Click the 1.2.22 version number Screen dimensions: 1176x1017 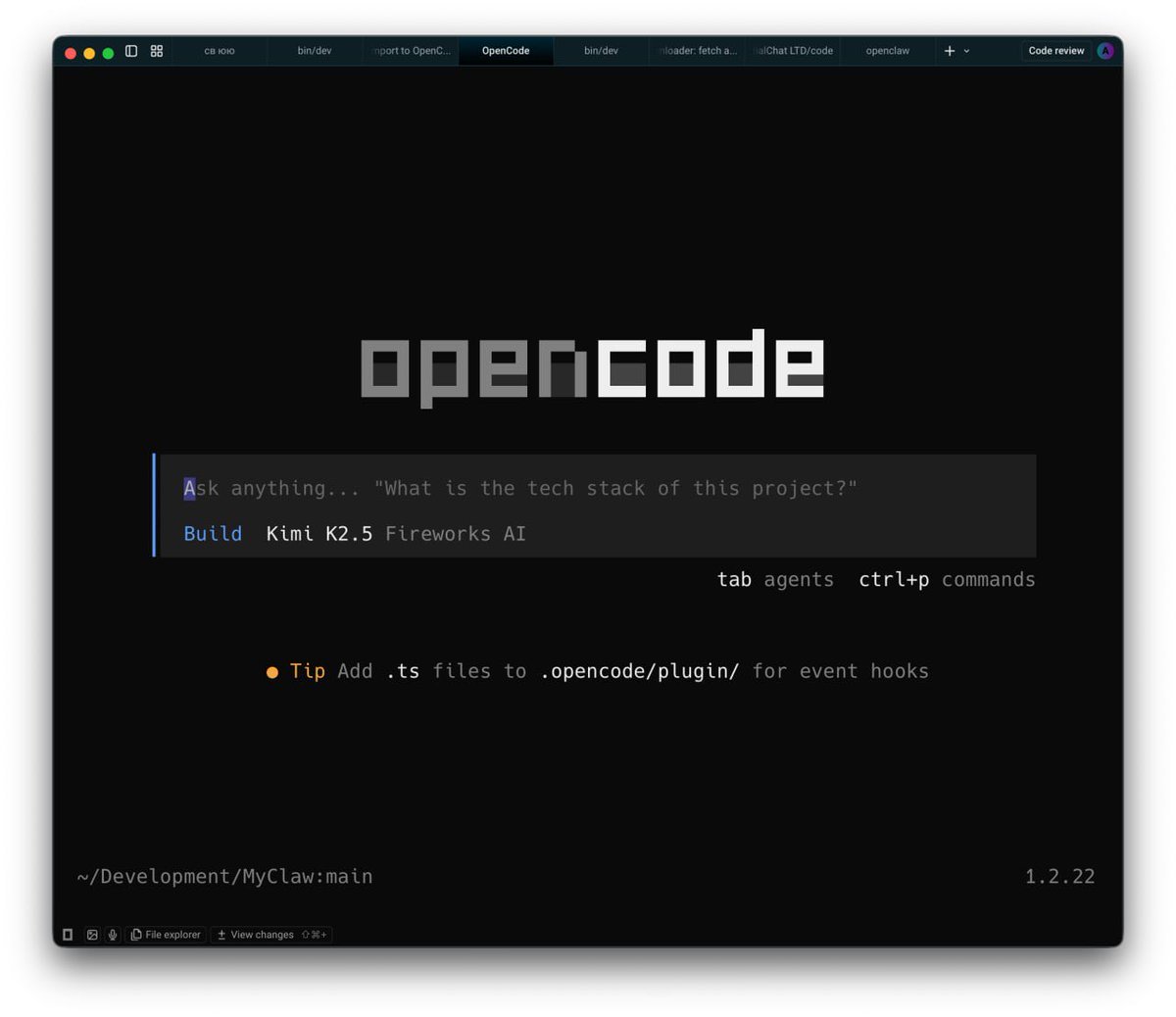[1059, 877]
